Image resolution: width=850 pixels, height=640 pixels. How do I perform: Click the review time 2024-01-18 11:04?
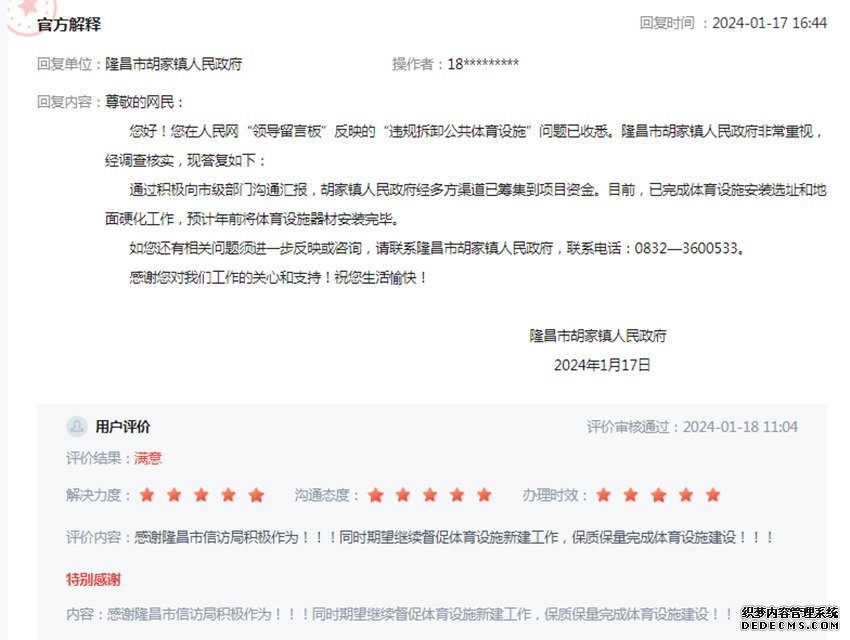coord(740,427)
